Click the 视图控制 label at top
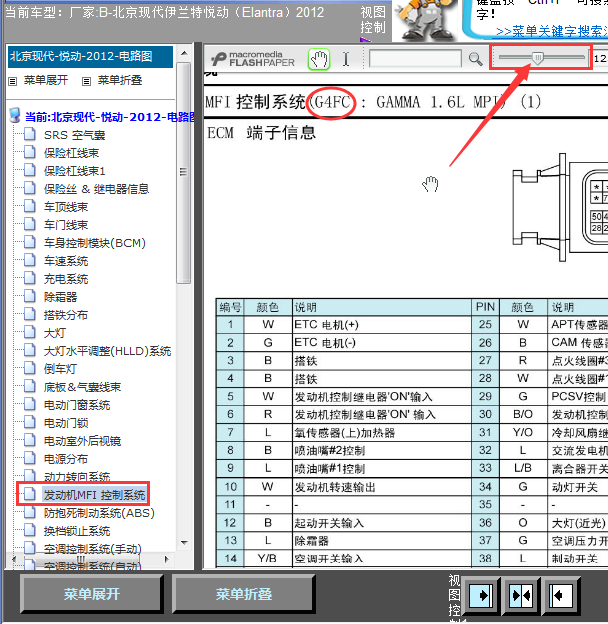The image size is (608, 624). tap(373, 20)
